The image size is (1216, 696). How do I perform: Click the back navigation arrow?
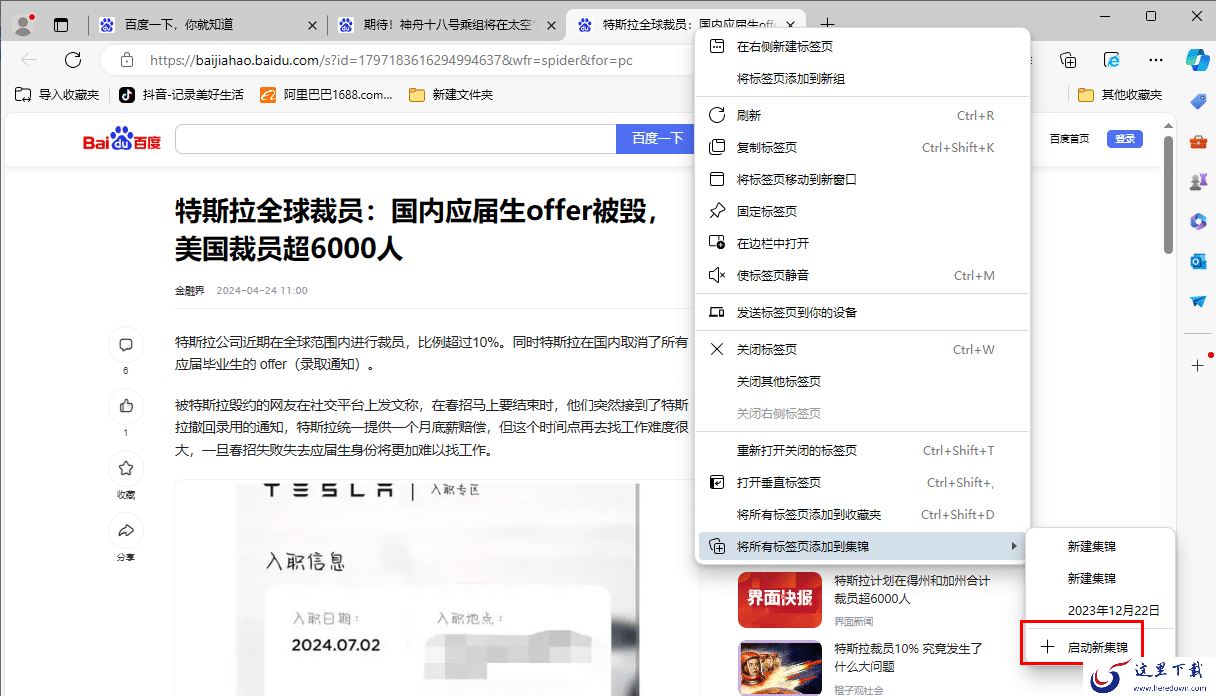click(x=29, y=60)
